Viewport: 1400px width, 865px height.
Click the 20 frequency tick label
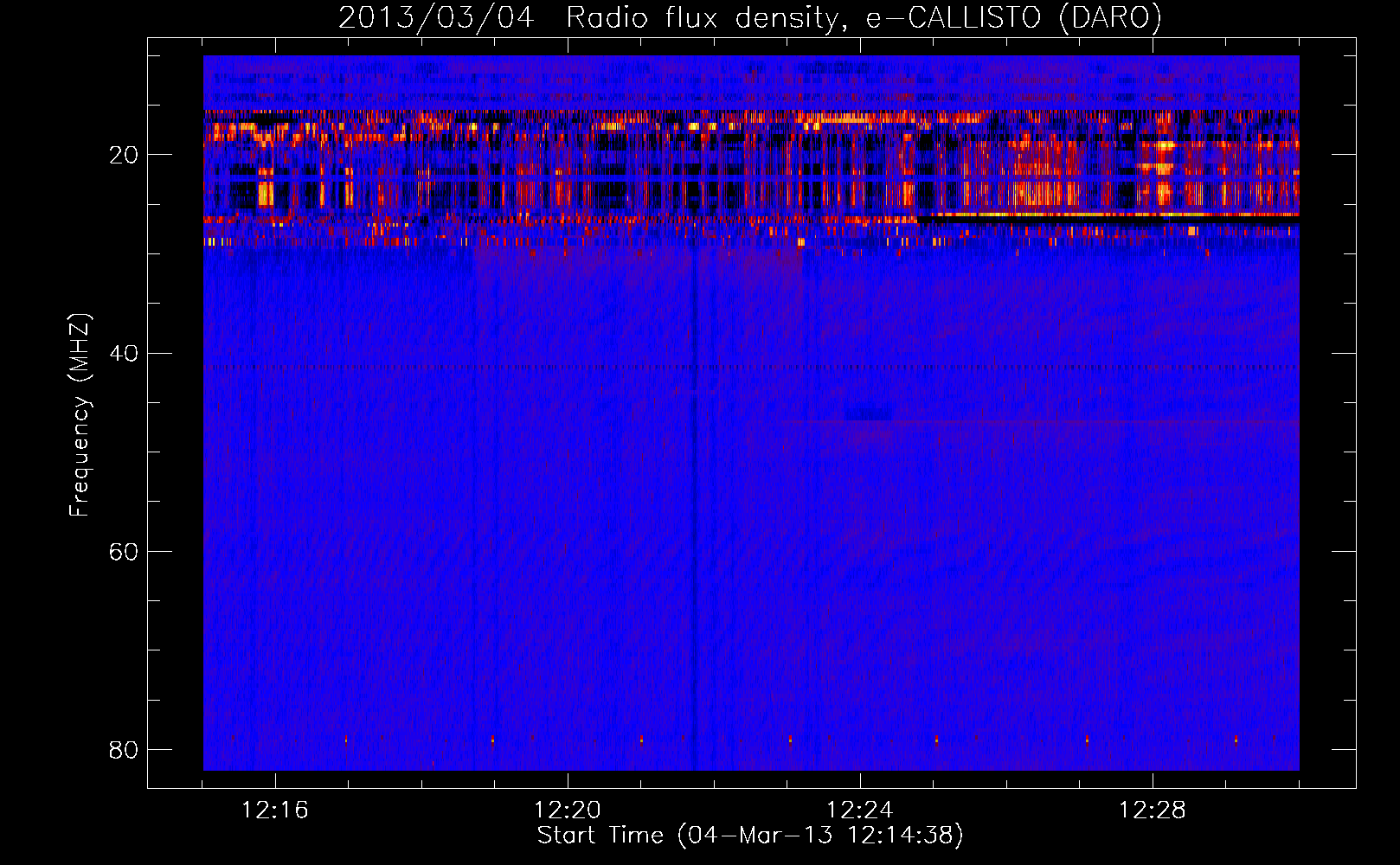pyautogui.click(x=124, y=155)
